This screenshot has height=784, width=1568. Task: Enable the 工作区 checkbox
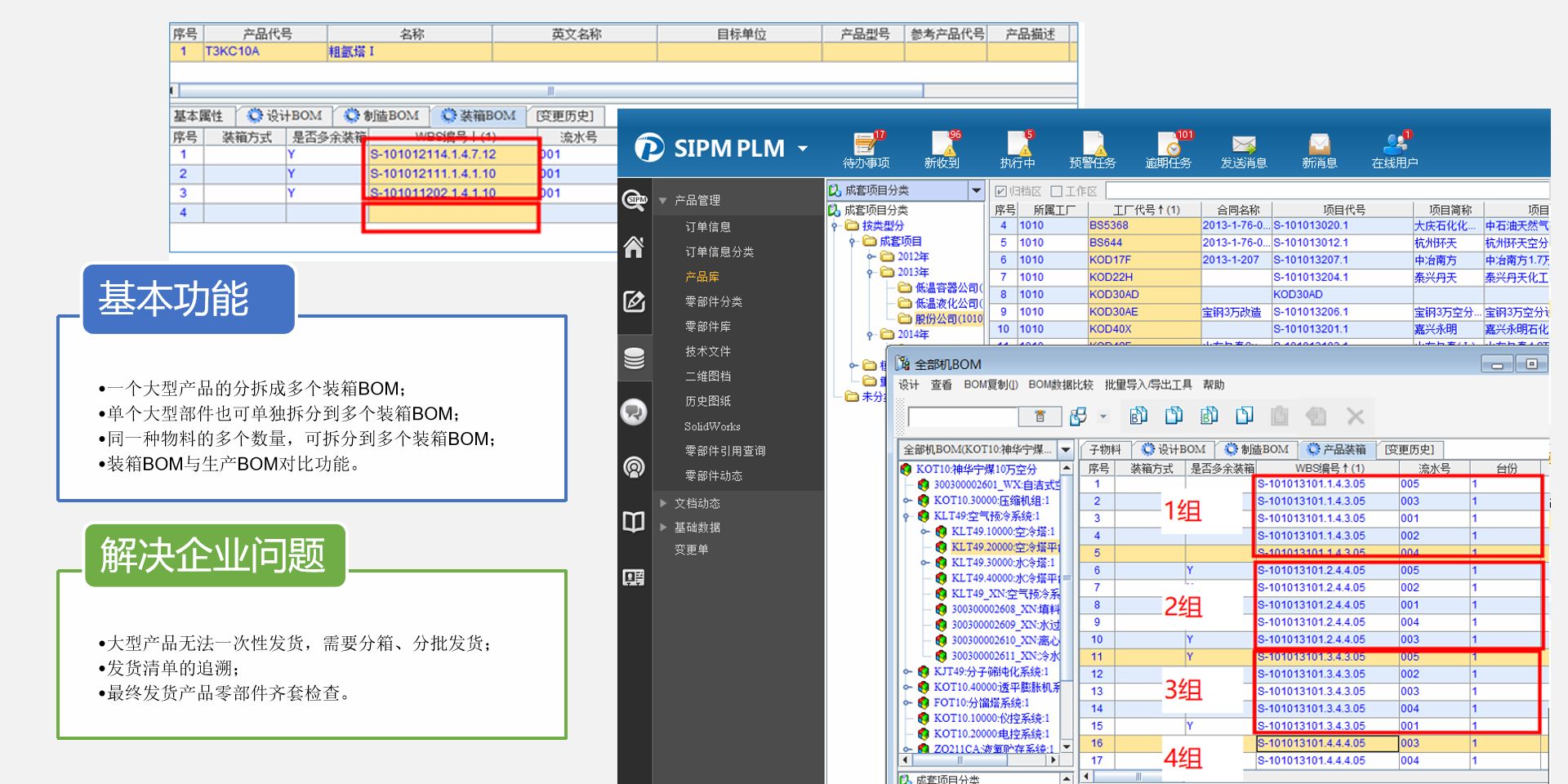coord(1057,191)
